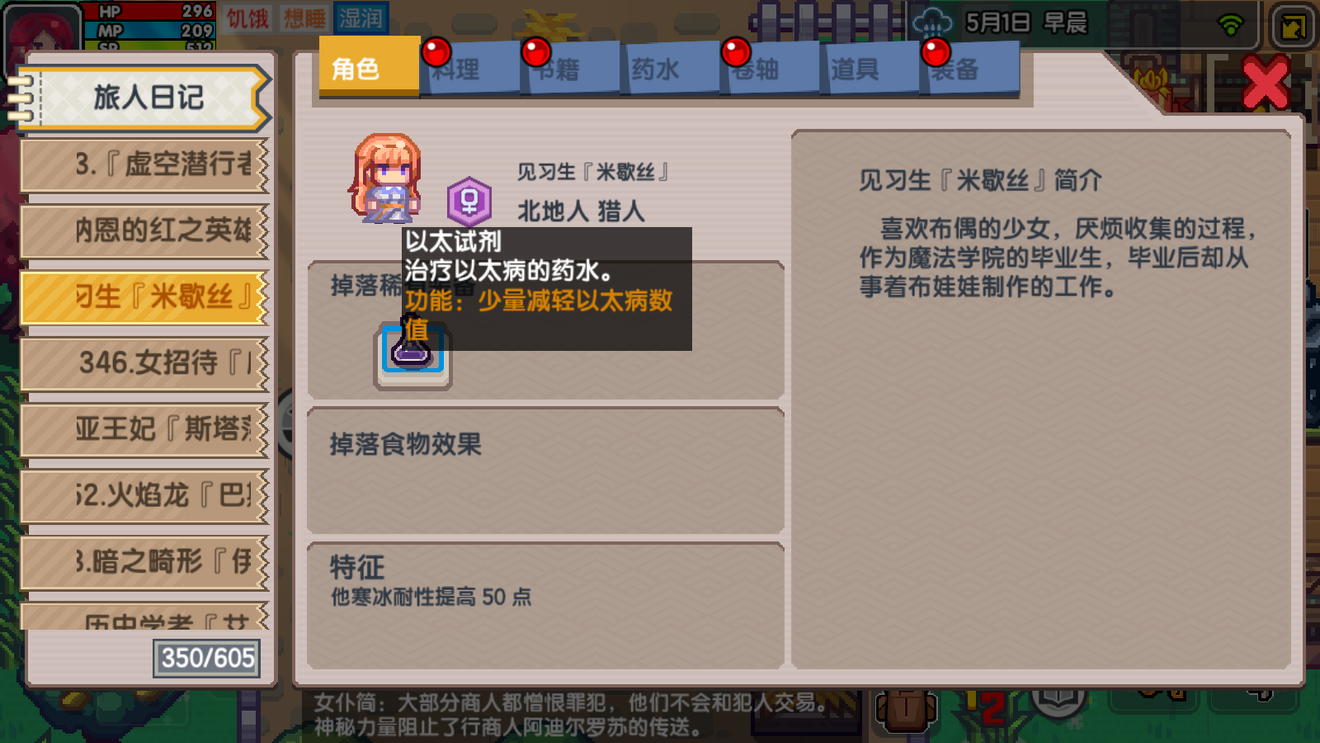Close the journal with red X

click(1266, 82)
